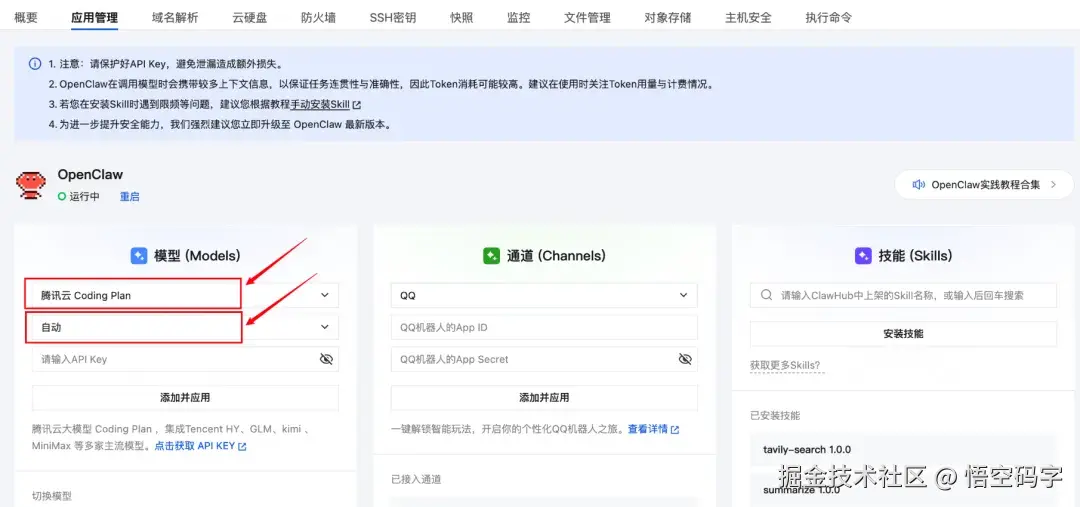Select tavily-search 1.0.0 installed skill
1080x507 pixels.
tap(903, 449)
